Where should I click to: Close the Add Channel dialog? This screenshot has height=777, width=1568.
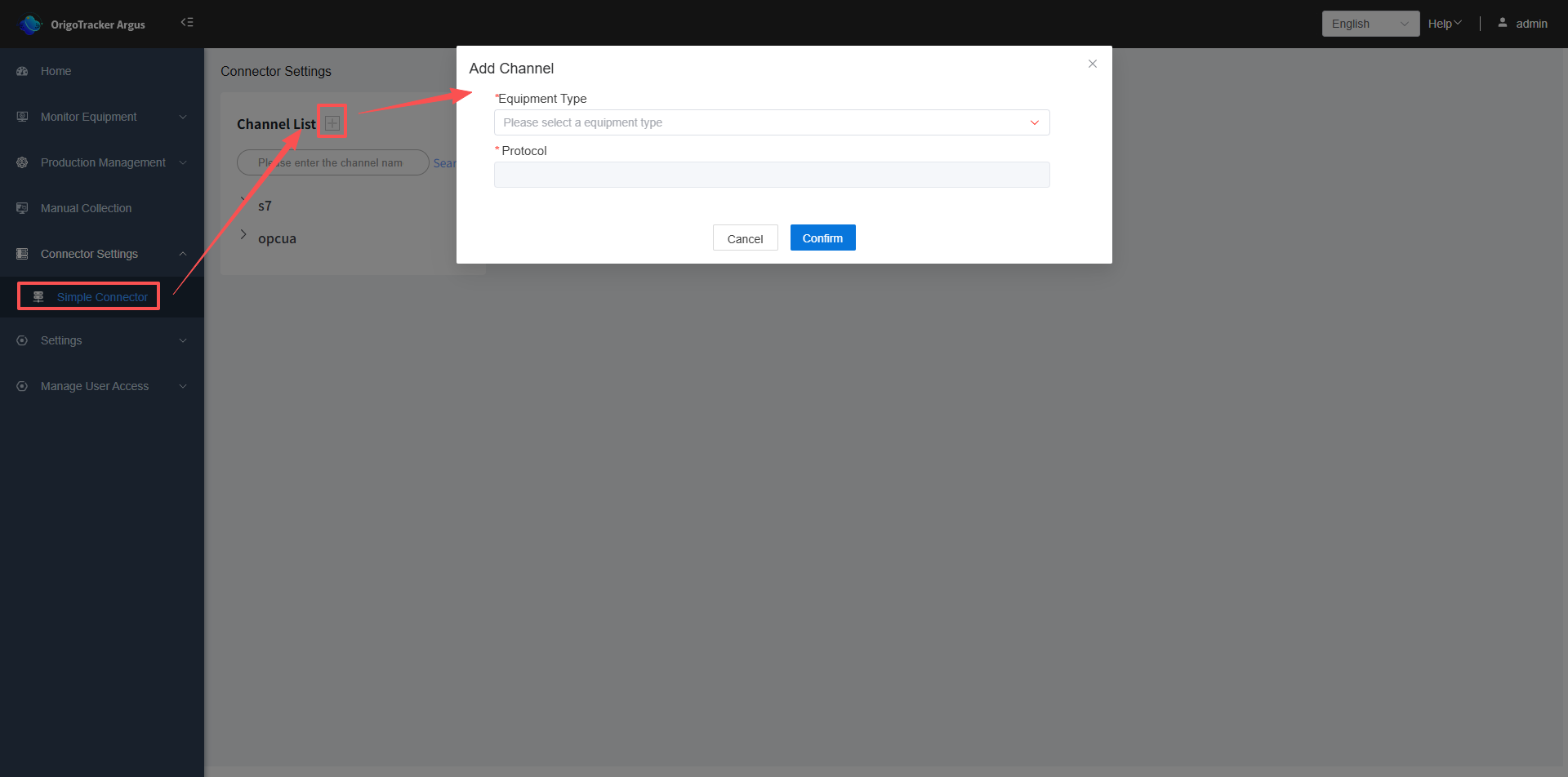[1093, 64]
